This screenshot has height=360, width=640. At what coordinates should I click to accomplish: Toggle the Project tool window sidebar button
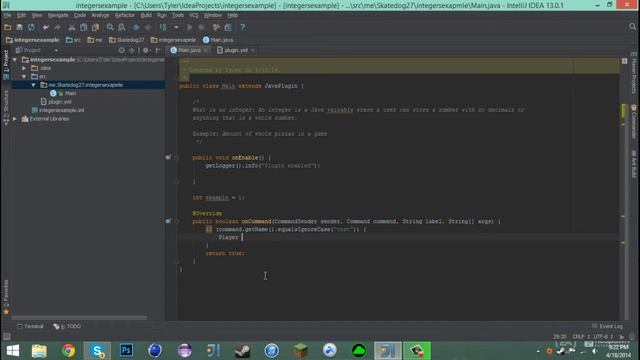(6, 64)
